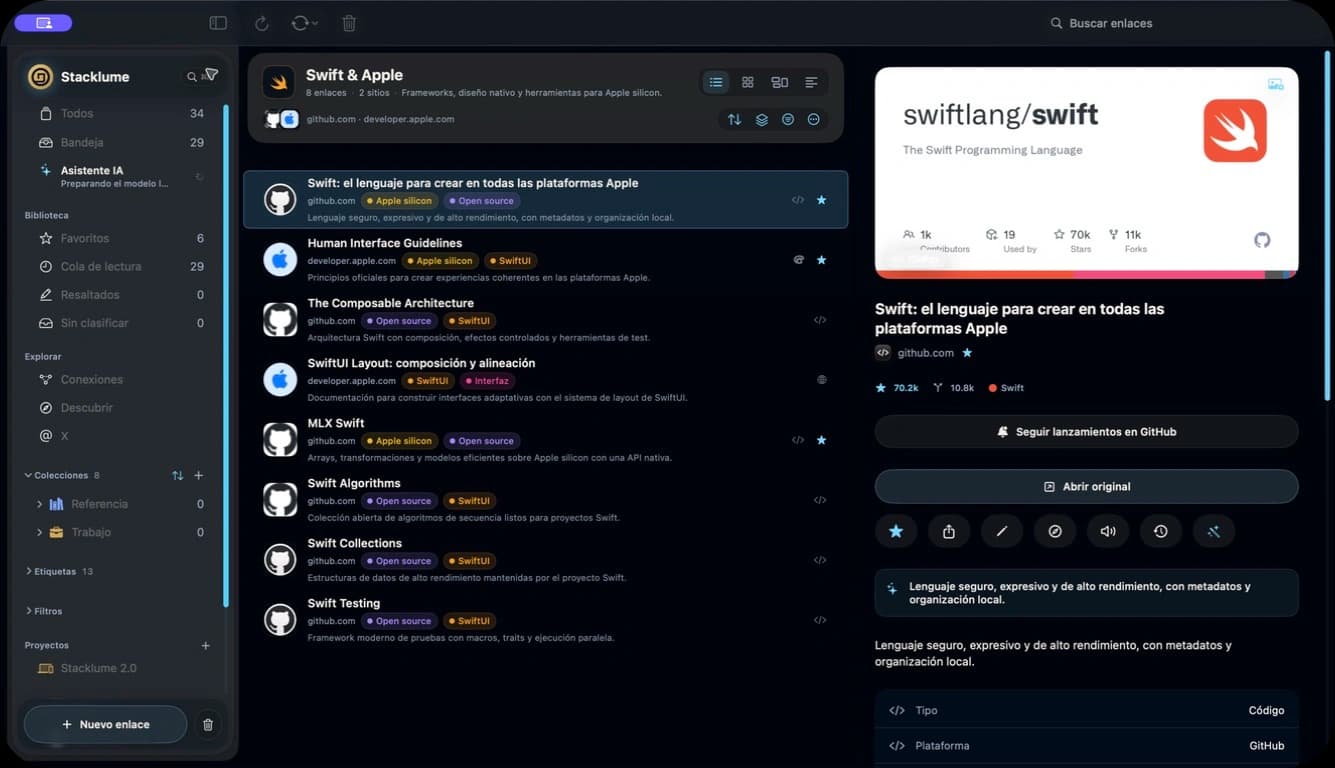Click the Abrir original button
Viewport: 1335px width, 768px height.
1086,486
